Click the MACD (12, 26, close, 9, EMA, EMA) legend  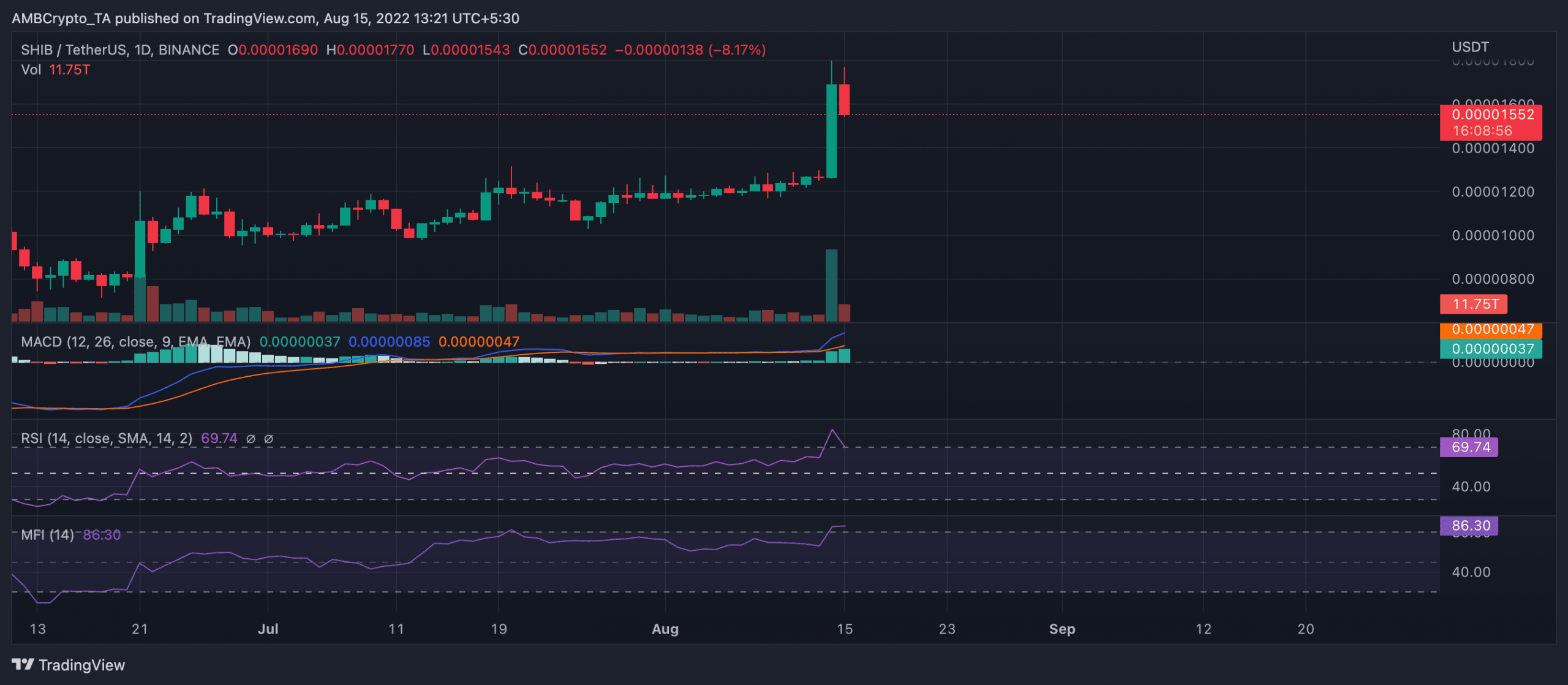[x=135, y=341]
